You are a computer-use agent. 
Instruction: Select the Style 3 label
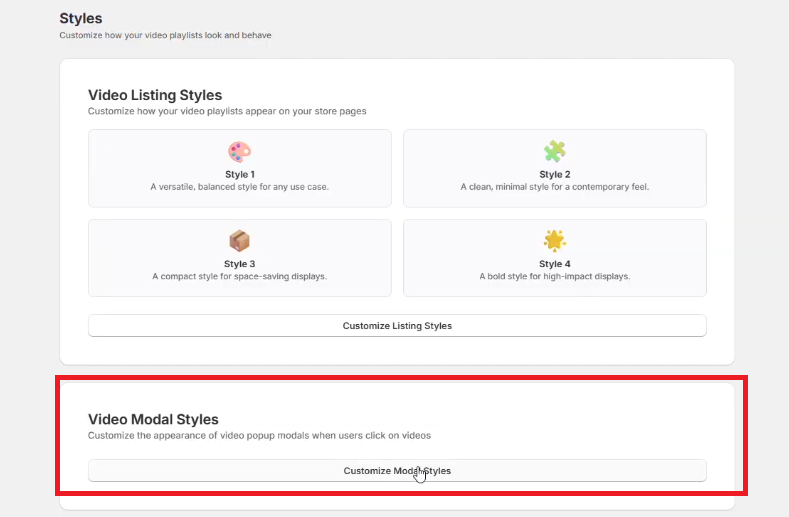239,264
